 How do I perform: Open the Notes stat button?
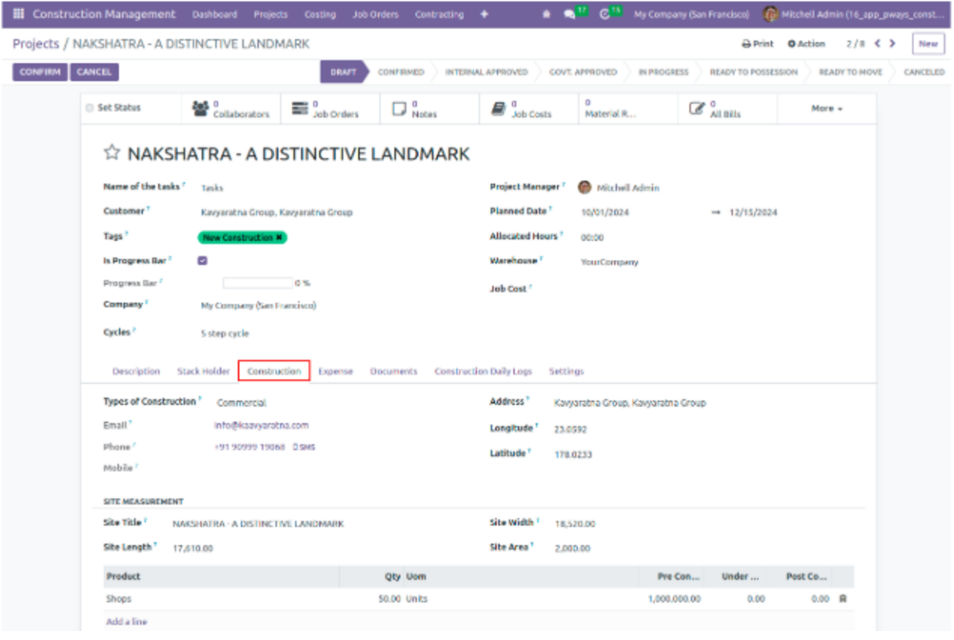[415, 109]
